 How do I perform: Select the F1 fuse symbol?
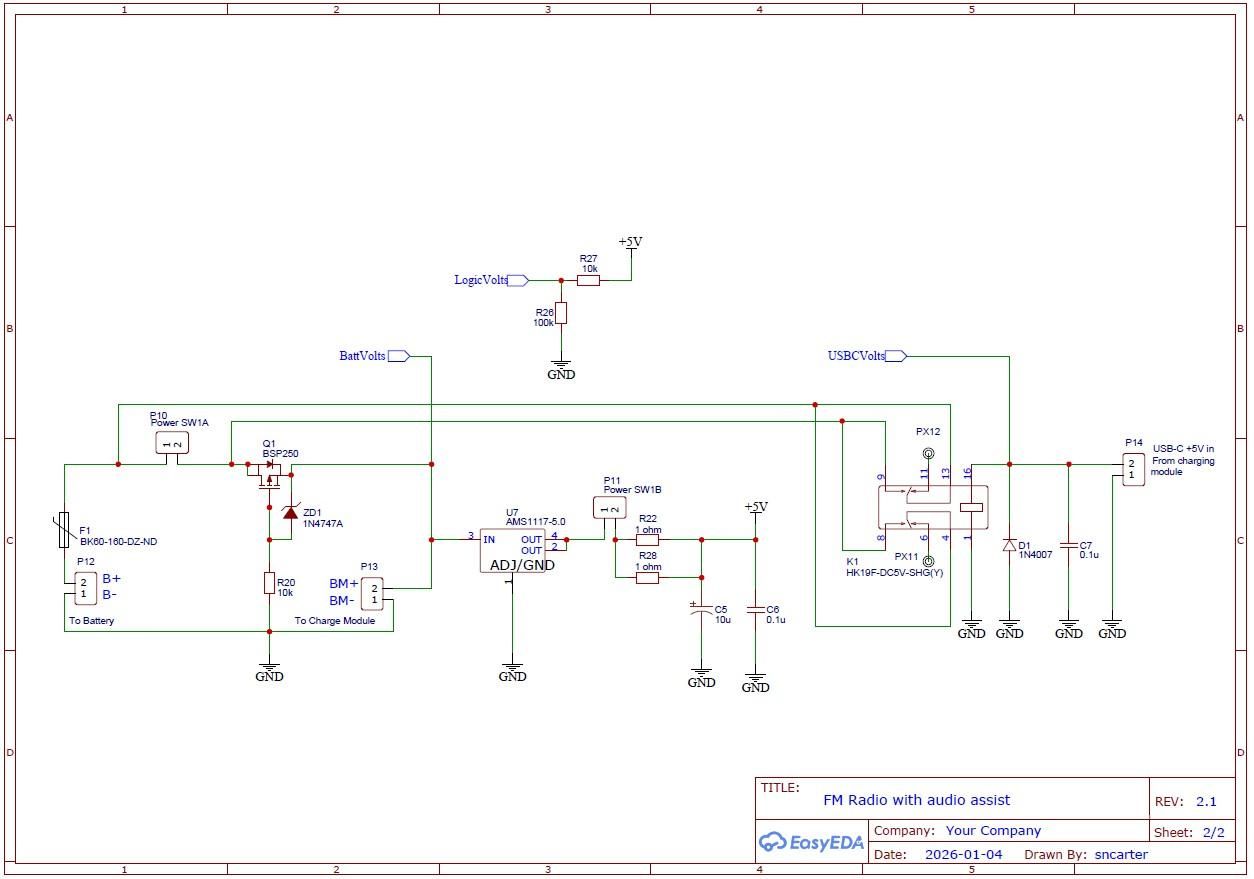[65, 530]
